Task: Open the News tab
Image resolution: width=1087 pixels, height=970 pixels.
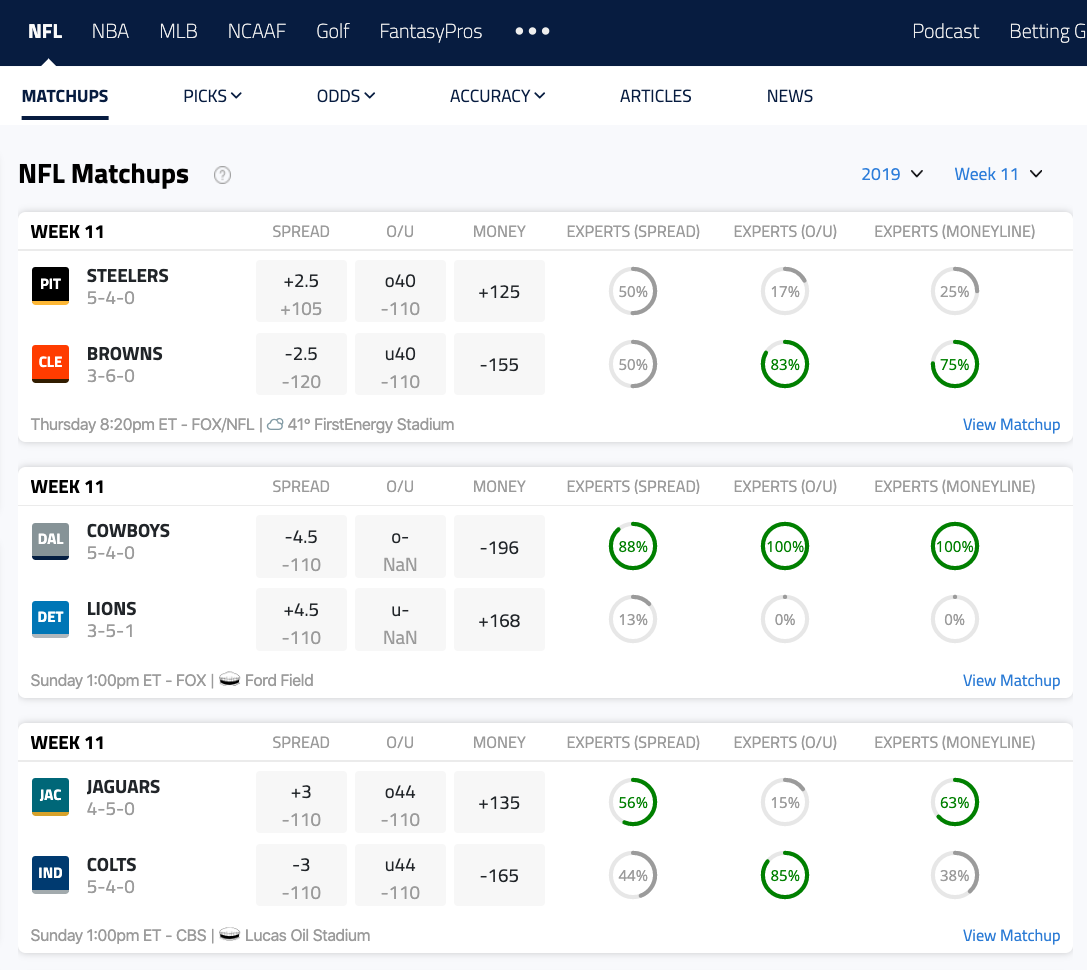Action: (790, 96)
